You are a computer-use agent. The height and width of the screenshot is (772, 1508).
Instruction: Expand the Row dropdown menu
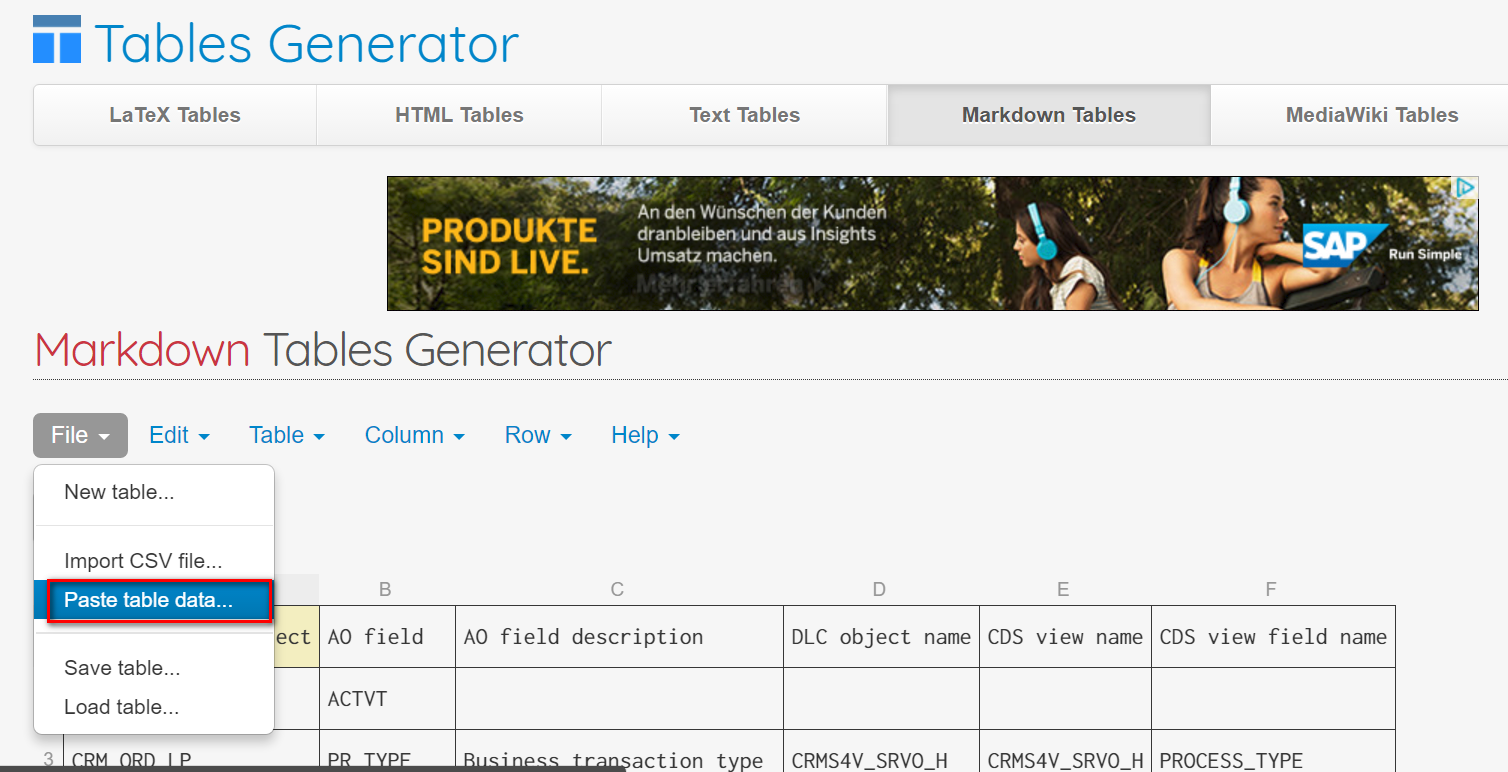(x=538, y=435)
